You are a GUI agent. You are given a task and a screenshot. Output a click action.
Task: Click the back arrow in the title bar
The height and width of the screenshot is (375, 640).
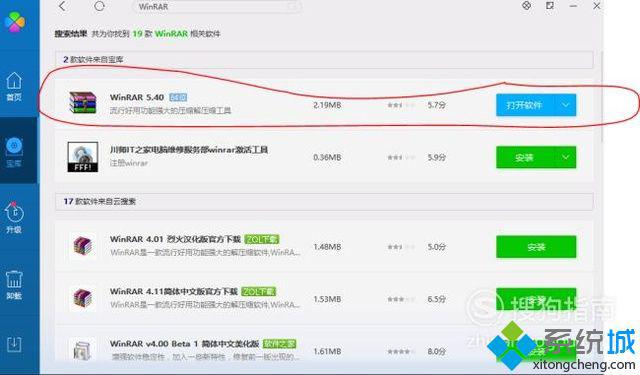coord(62,6)
